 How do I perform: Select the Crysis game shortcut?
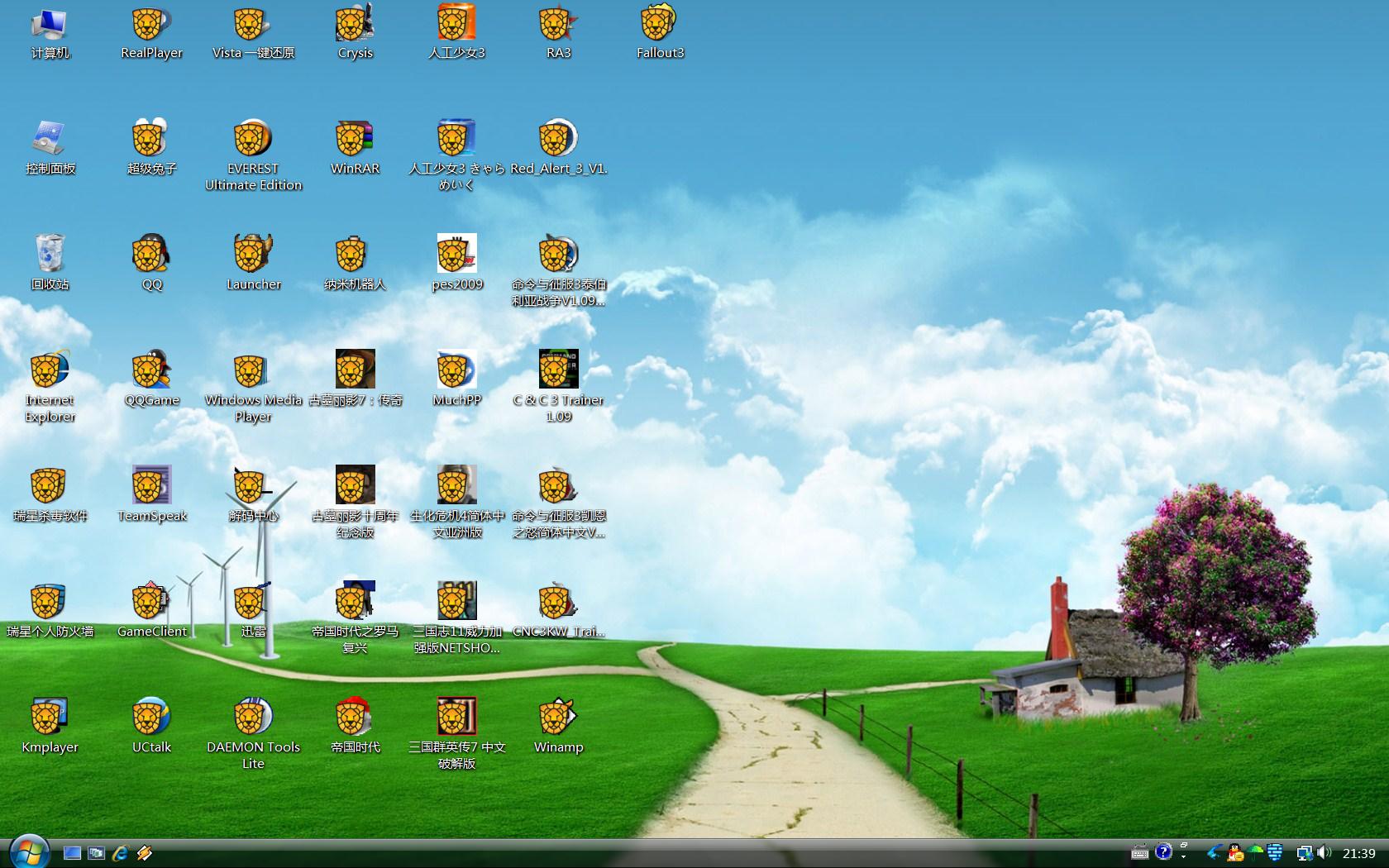356,33
